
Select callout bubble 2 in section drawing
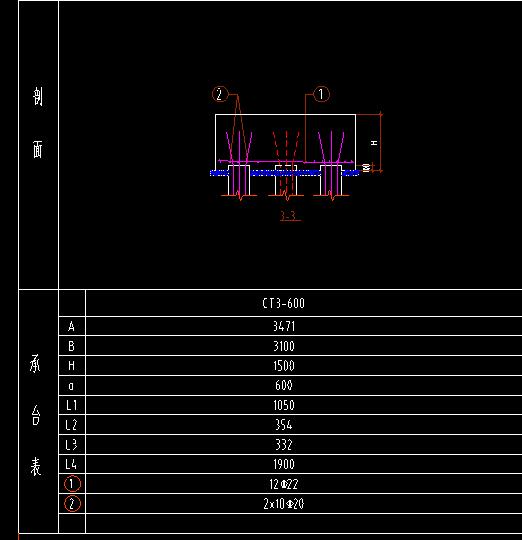(220, 94)
